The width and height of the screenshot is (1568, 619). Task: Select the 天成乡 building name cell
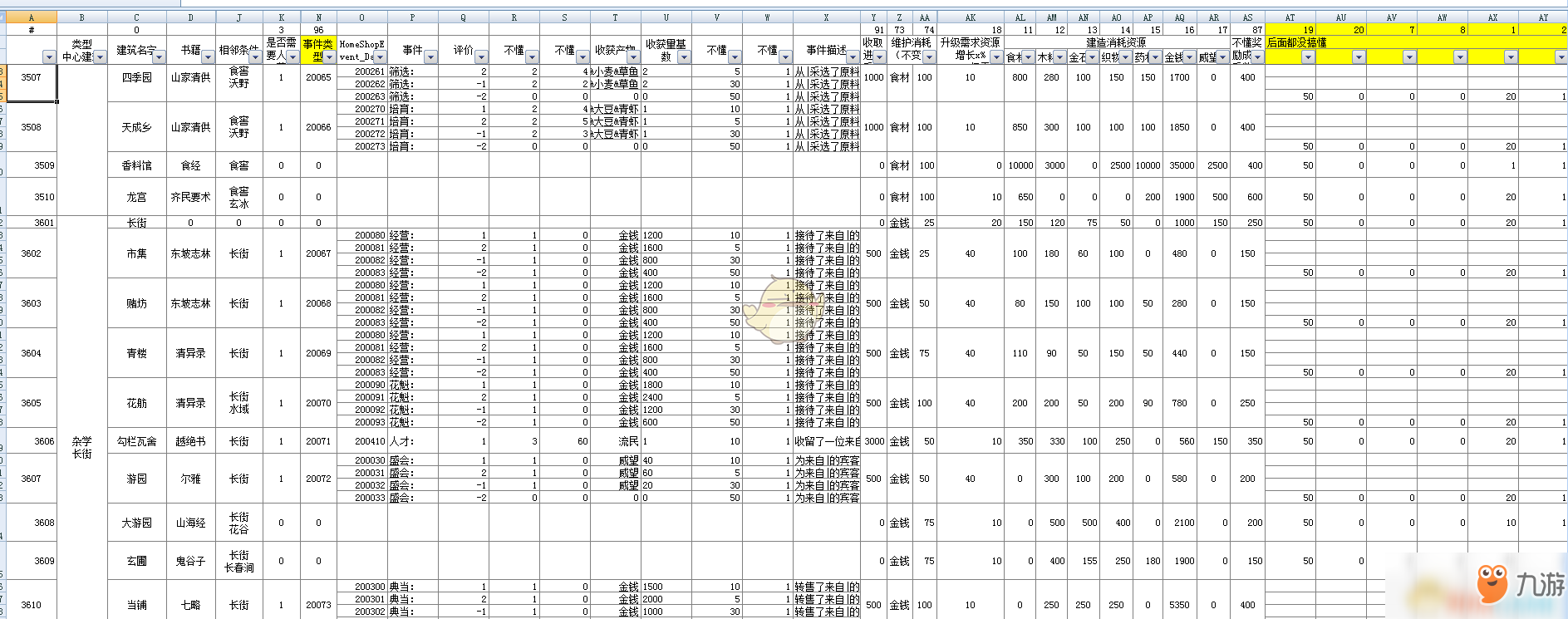tap(137, 127)
